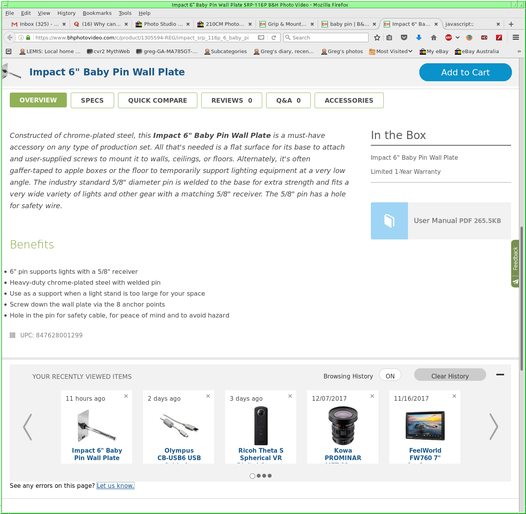
Task: Open the Tools menu
Action: pos(125,13)
